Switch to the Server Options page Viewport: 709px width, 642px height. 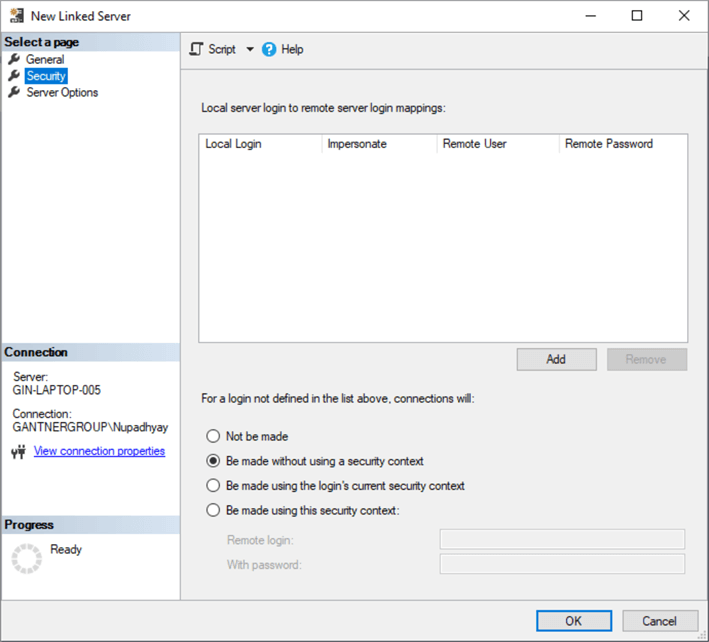click(62, 93)
